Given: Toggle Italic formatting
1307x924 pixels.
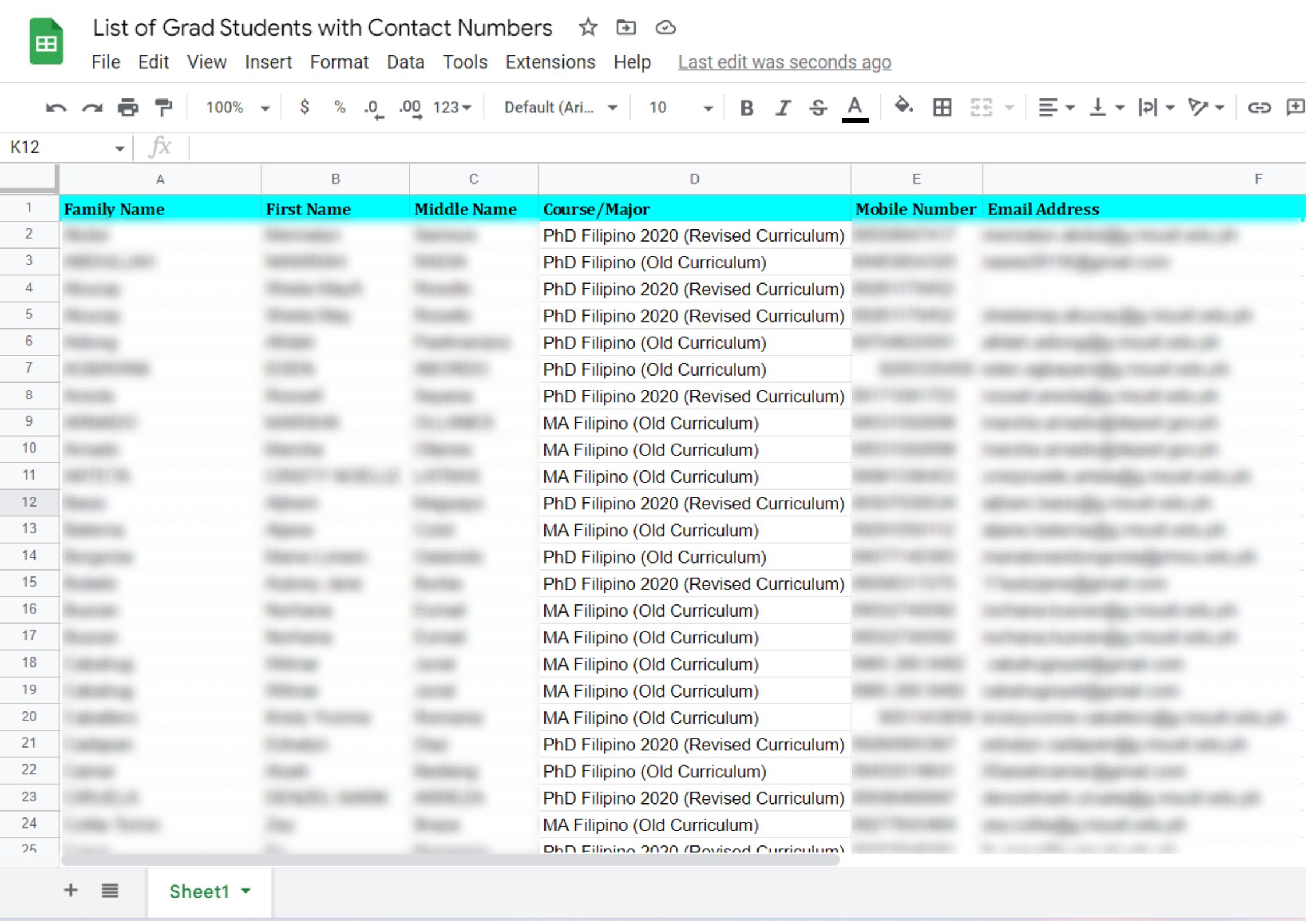Looking at the screenshot, I should tap(783, 108).
